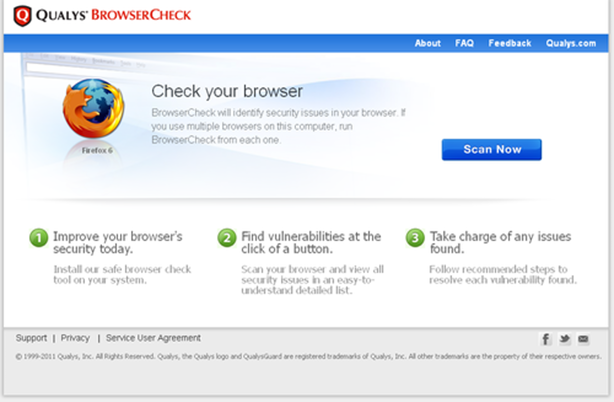The image size is (614, 402).
Task: Open the FAQ menu item
Action: 464,43
